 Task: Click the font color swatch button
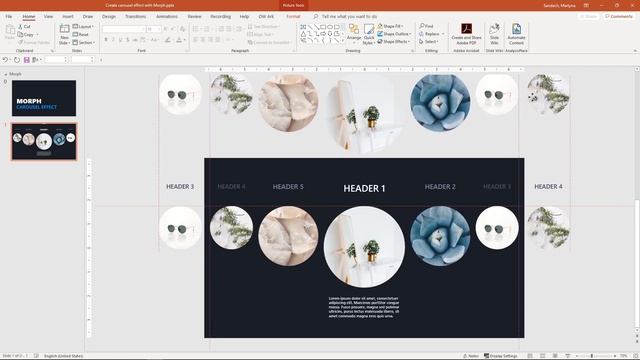coord(179,40)
